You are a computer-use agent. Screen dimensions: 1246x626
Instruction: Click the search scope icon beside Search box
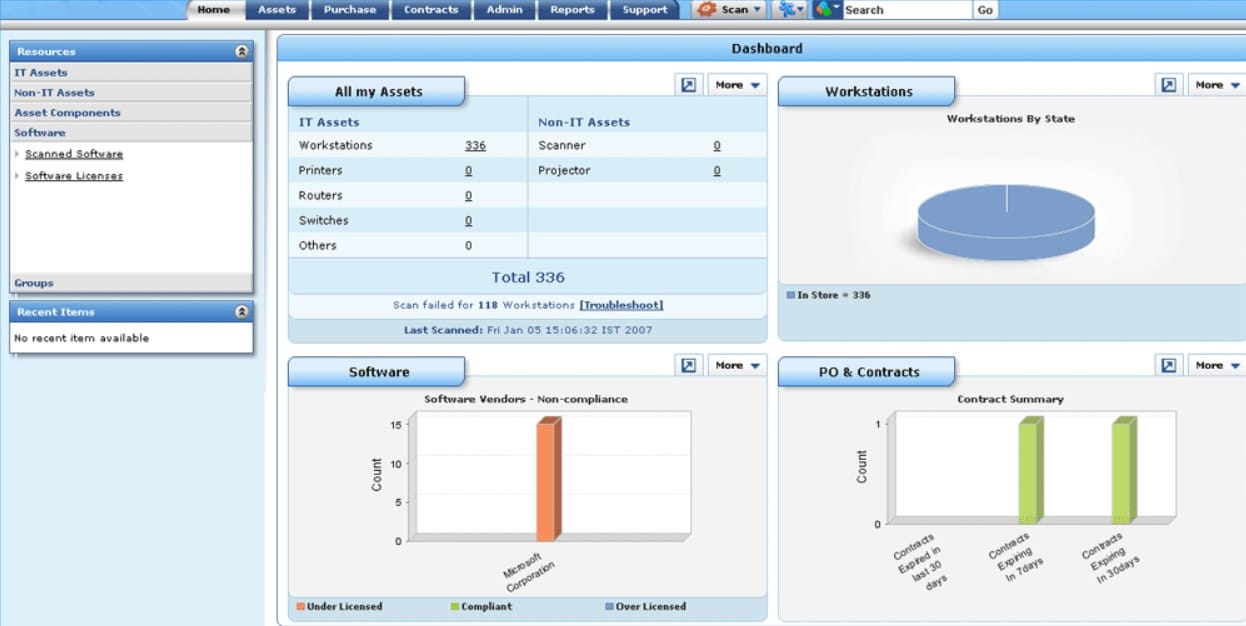pyautogui.click(x=825, y=9)
